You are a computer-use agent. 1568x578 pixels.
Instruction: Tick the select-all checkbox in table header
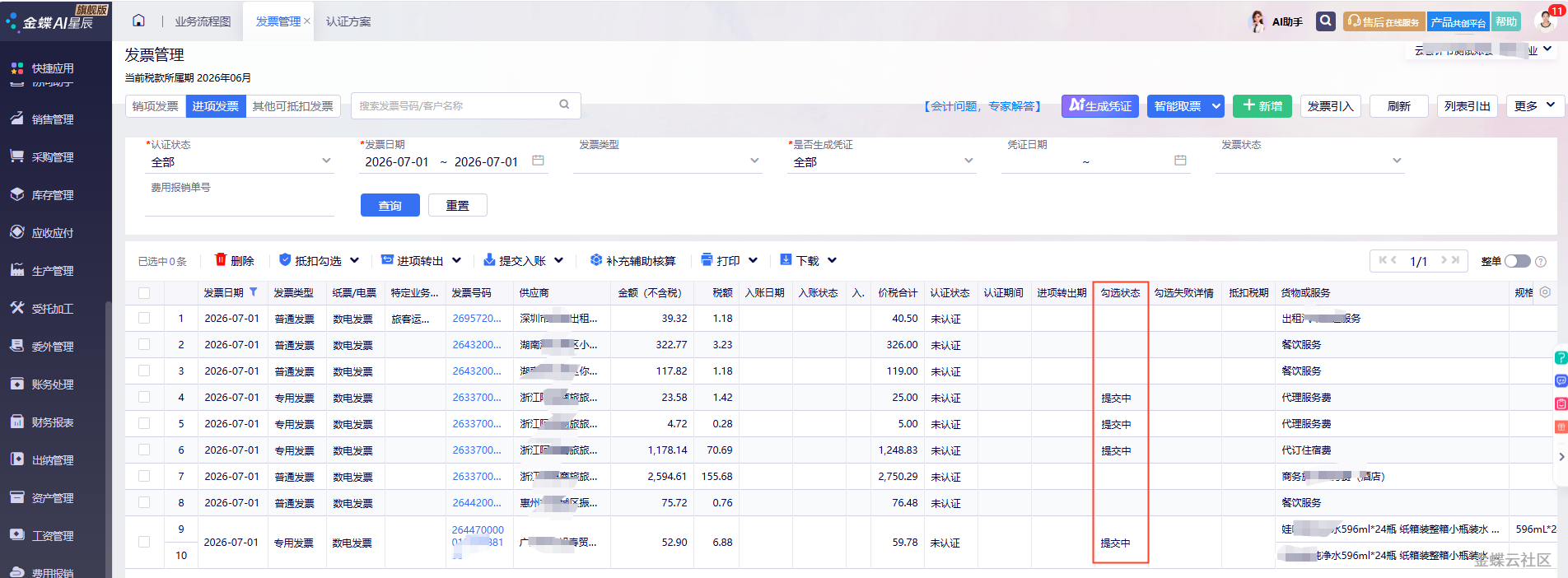click(x=144, y=293)
